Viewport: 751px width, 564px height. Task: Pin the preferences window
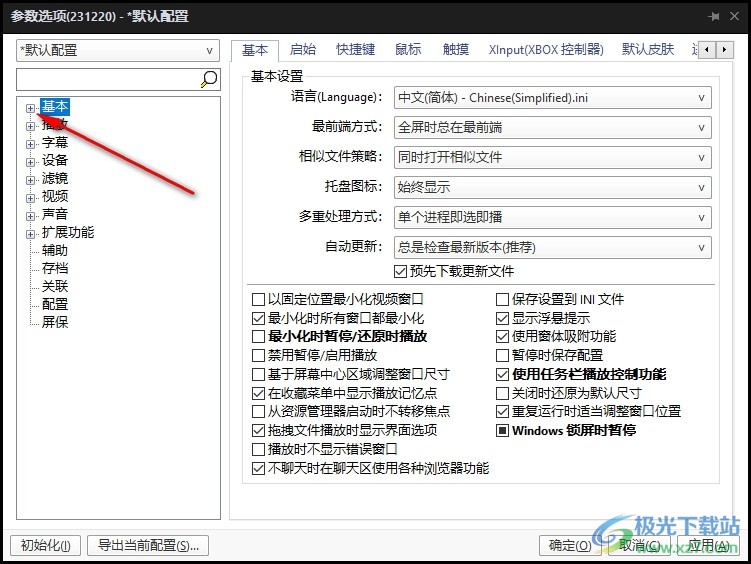click(x=714, y=16)
